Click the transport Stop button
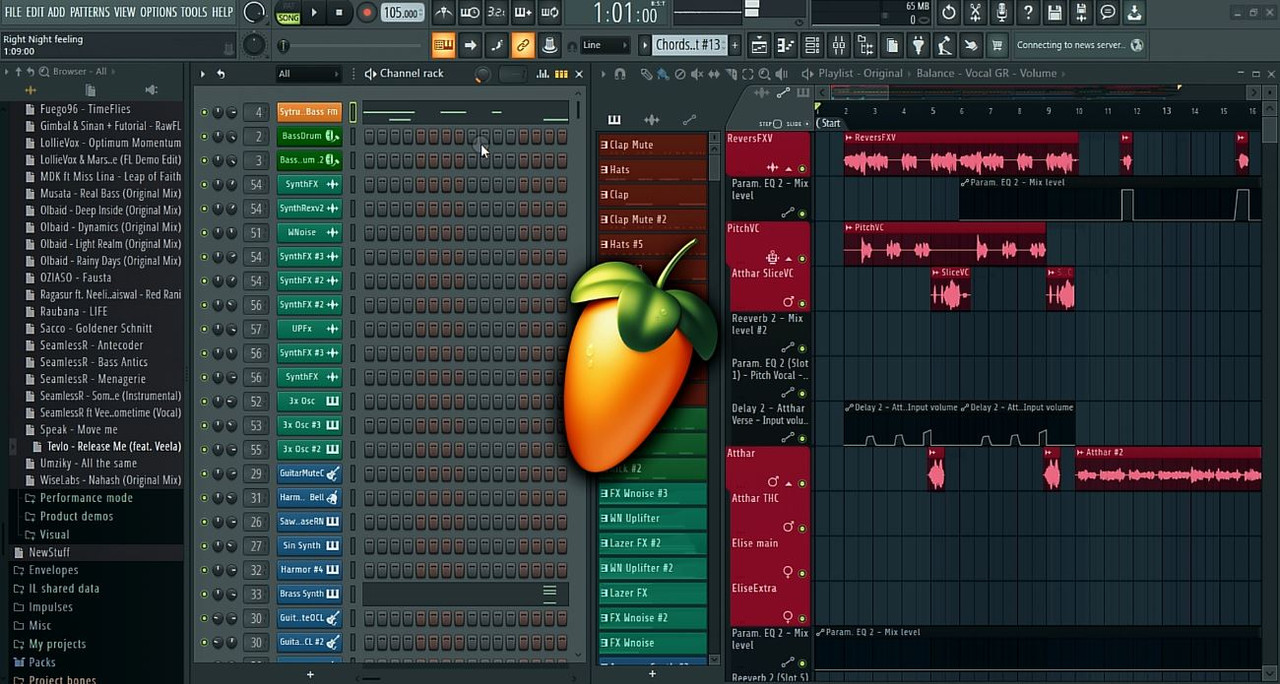 tap(339, 13)
